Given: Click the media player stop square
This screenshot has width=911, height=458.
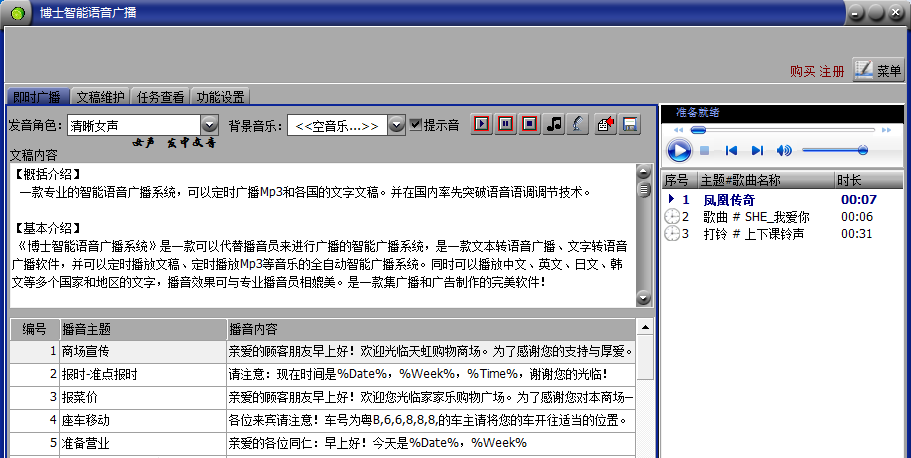Looking at the screenshot, I should point(704,151).
